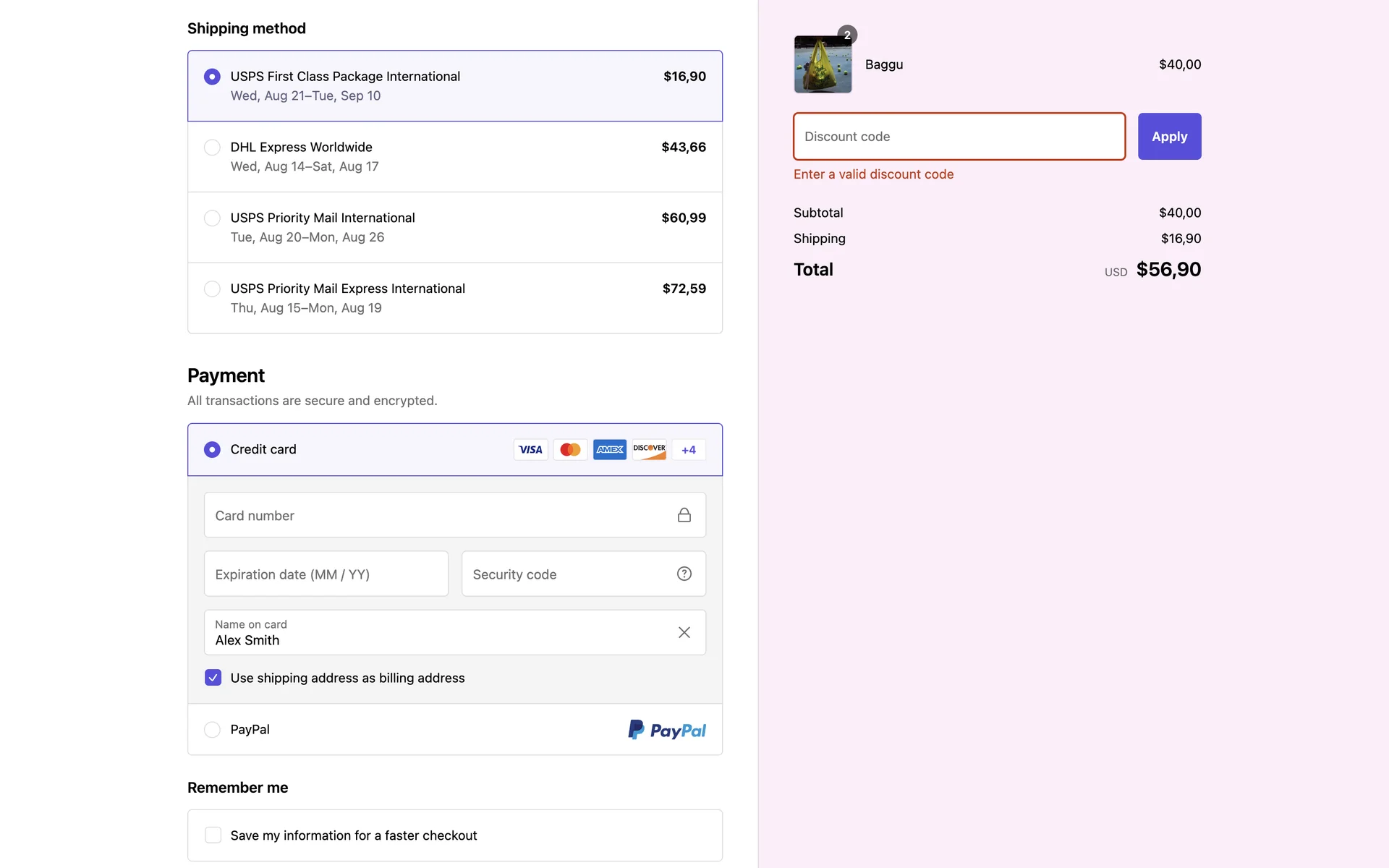Uncheck use shipping address as billing
Screen dimensions: 1389x868
[x=213, y=678]
